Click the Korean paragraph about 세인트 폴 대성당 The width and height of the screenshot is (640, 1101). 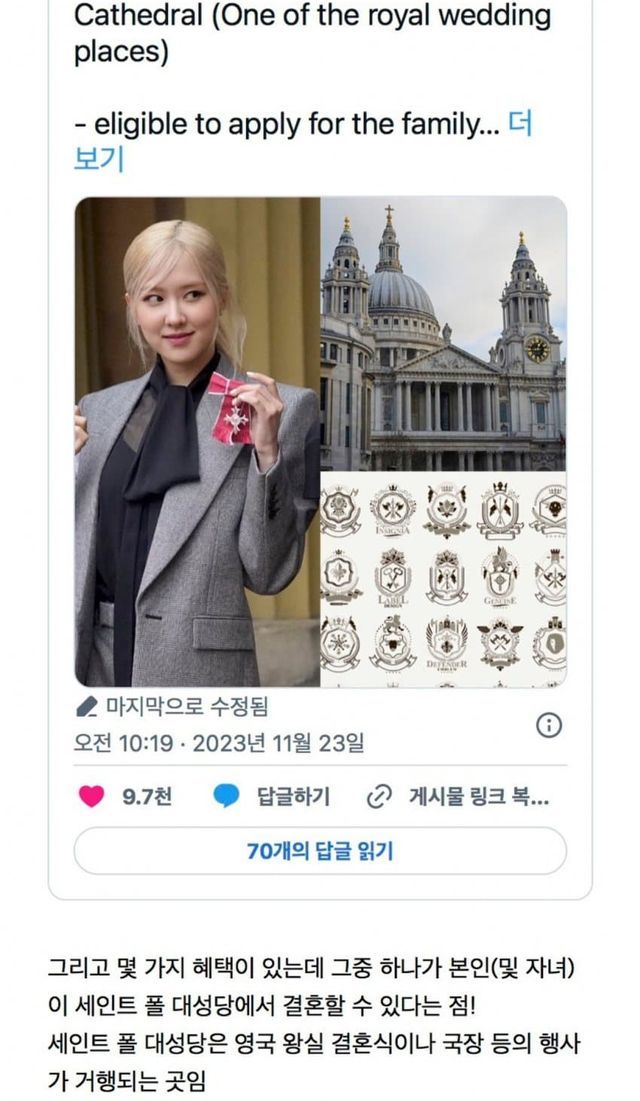pos(314,1025)
